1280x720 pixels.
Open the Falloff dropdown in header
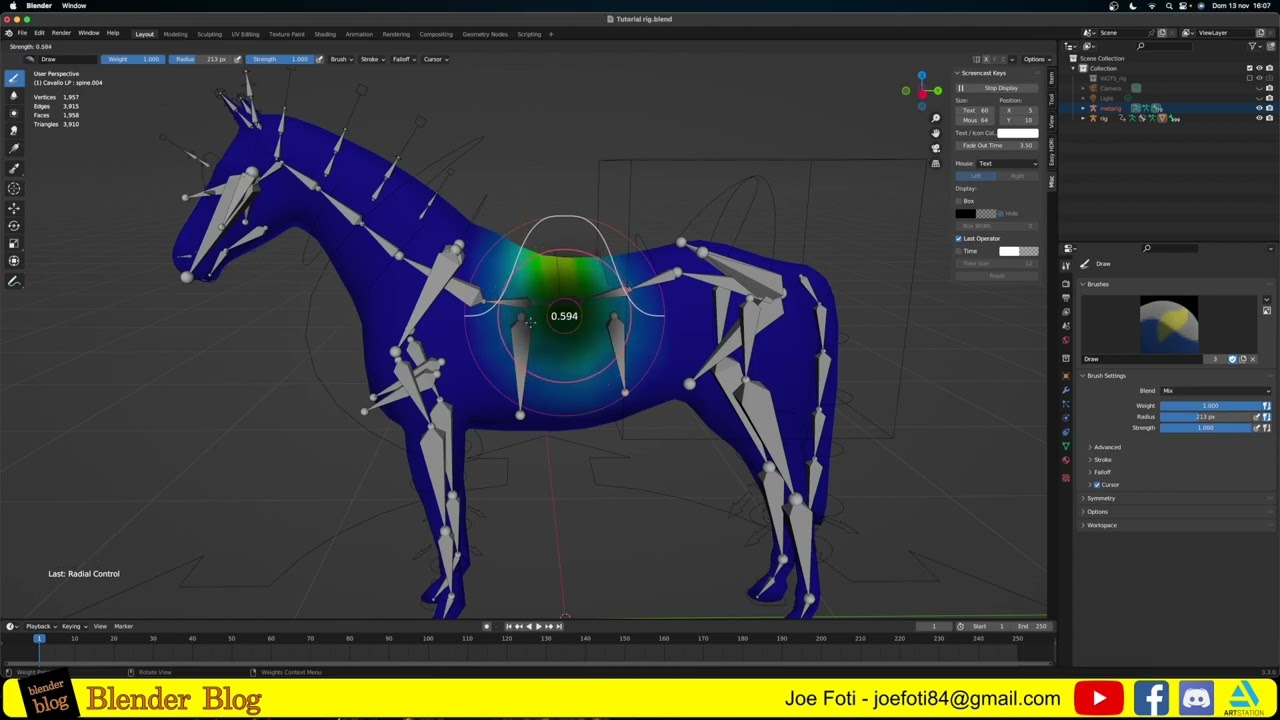[x=403, y=59]
